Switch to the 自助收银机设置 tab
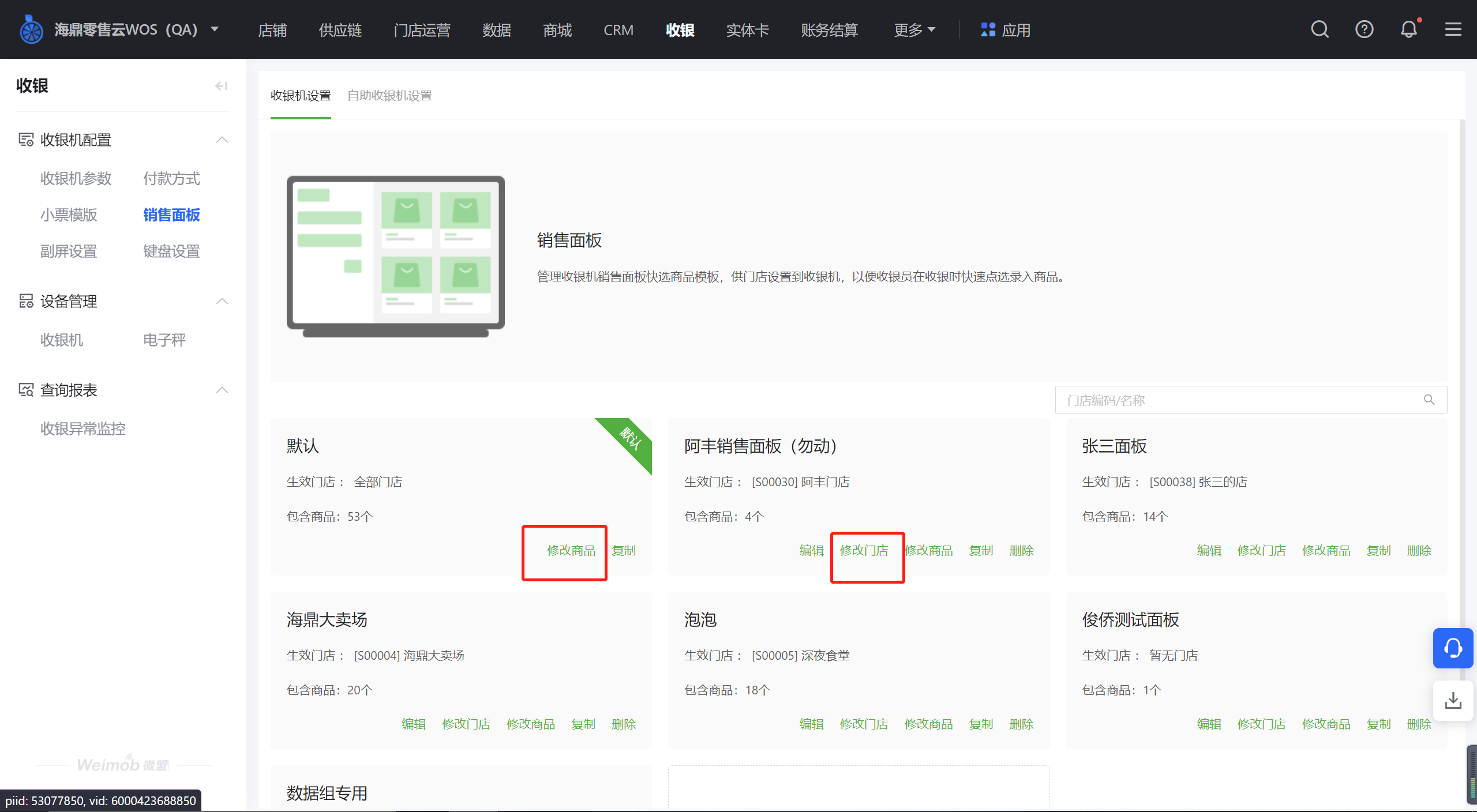The image size is (1477, 812). (x=390, y=96)
